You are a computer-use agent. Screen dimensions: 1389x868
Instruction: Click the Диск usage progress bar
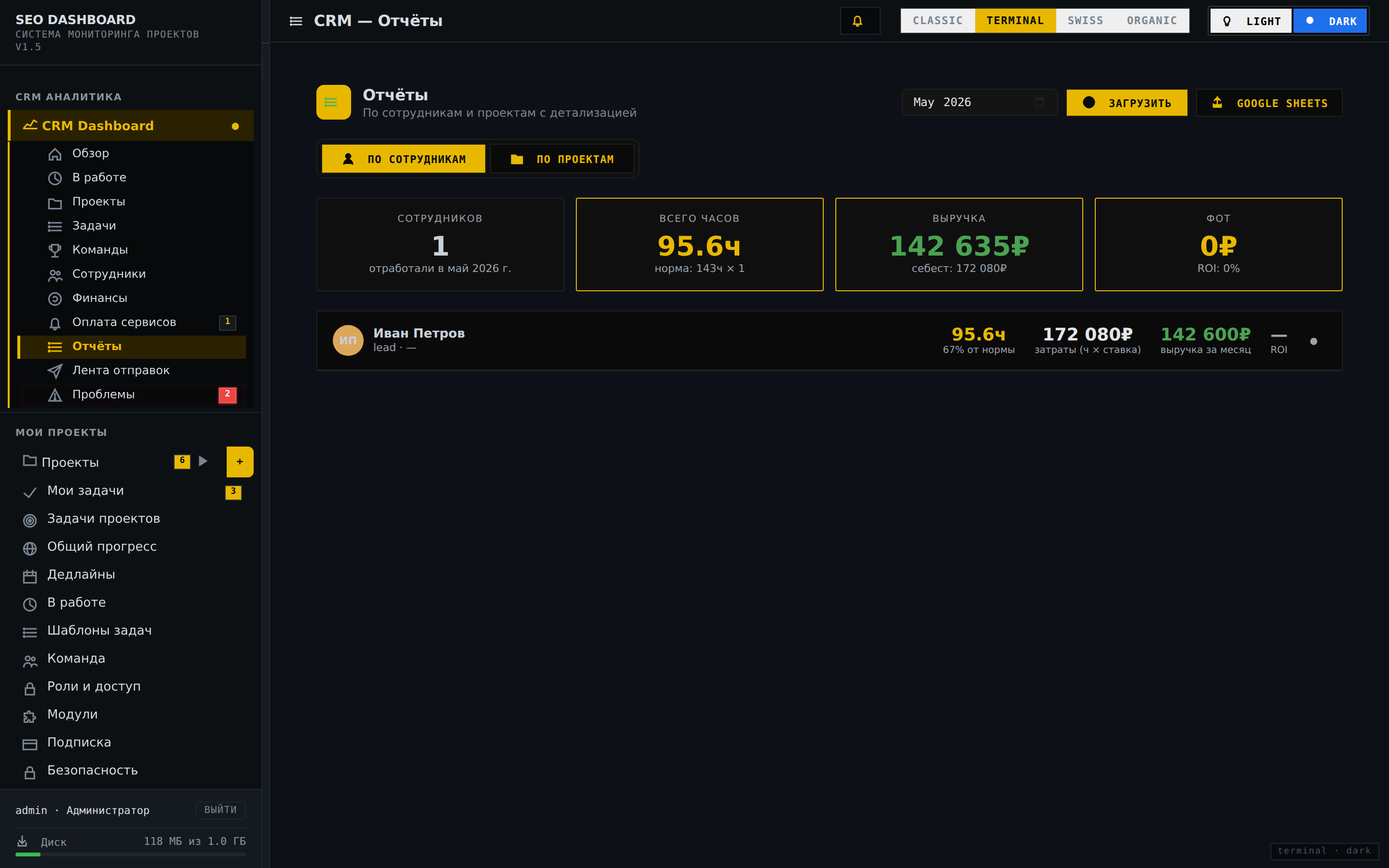(x=131, y=855)
